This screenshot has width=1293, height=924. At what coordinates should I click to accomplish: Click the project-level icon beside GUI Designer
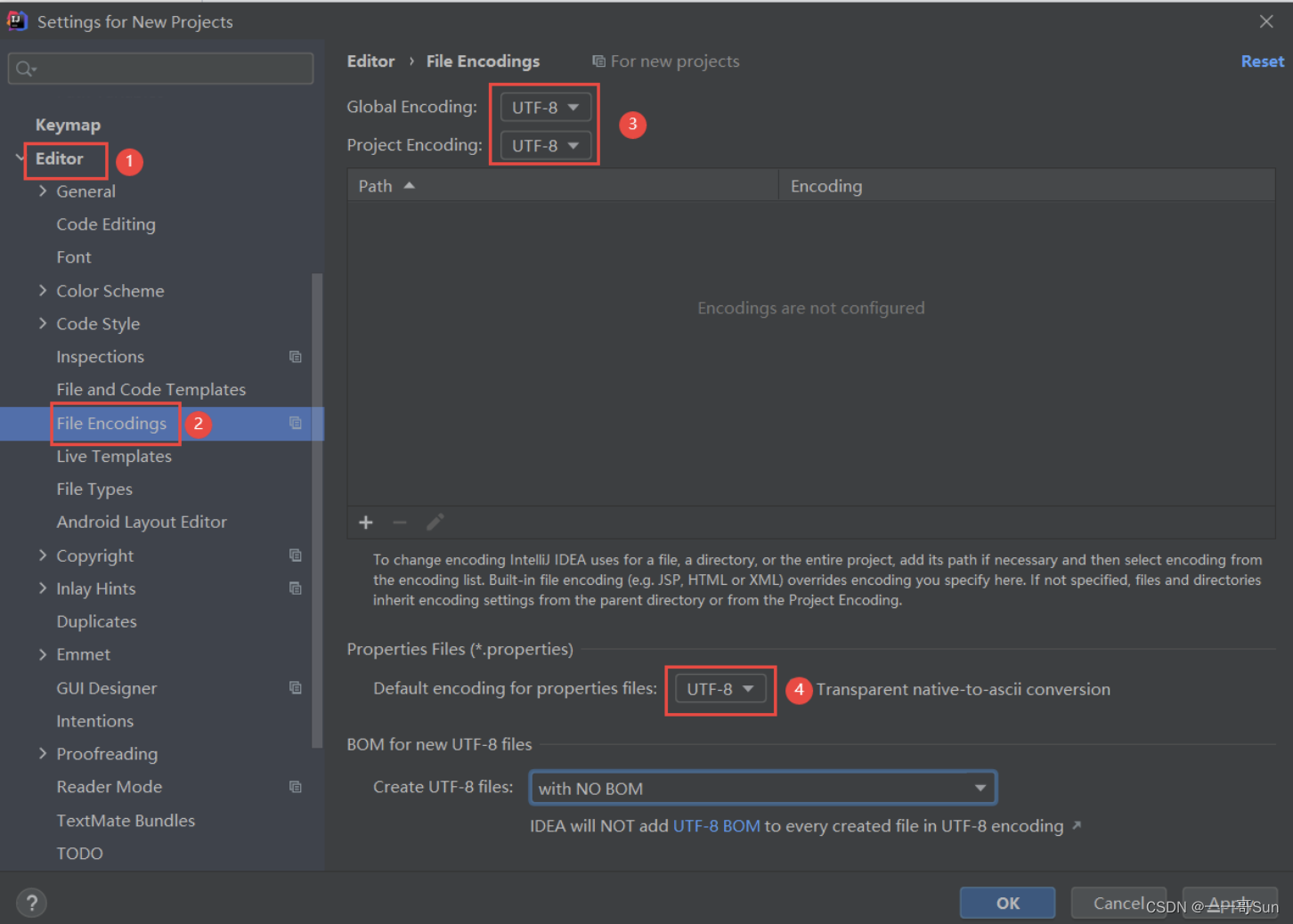coord(296,687)
